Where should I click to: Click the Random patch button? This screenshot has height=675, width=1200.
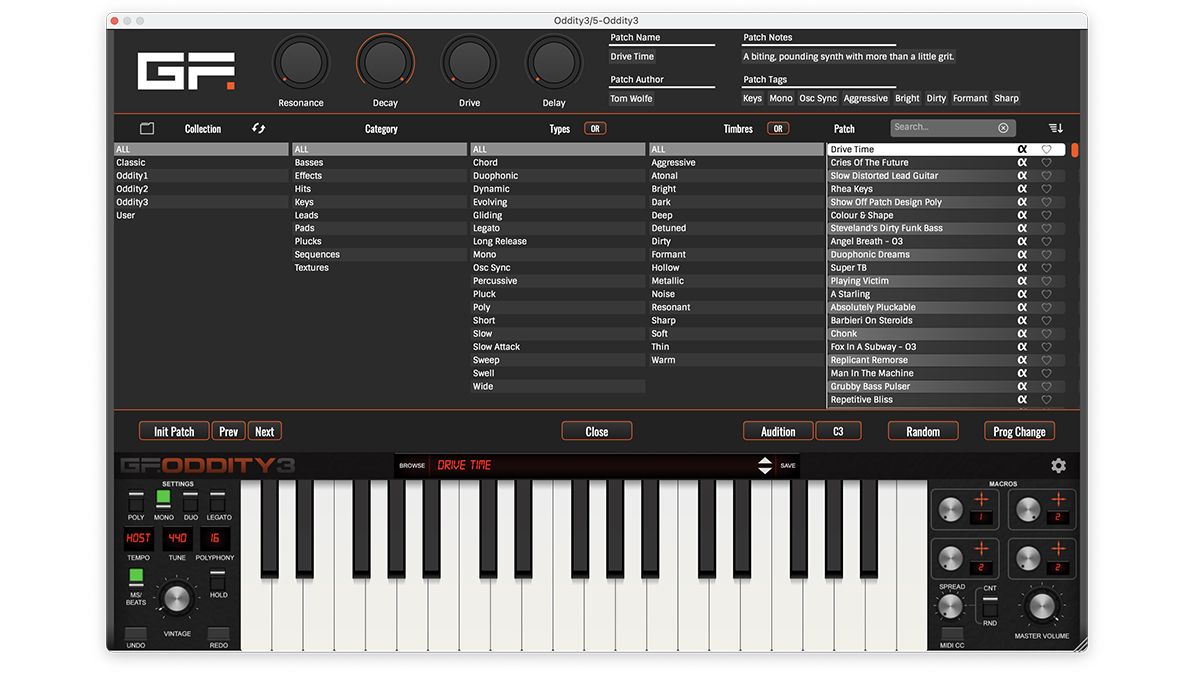point(922,431)
